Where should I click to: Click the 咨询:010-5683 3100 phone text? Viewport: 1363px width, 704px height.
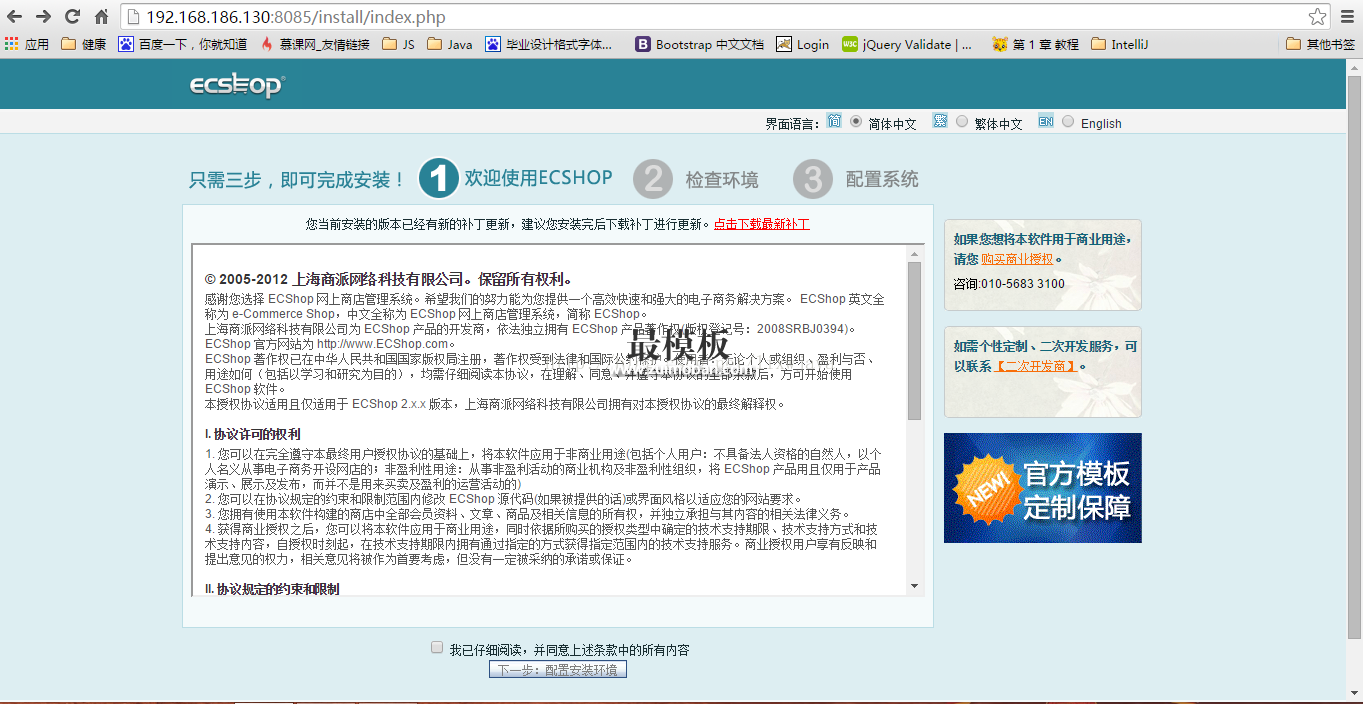tap(1009, 284)
